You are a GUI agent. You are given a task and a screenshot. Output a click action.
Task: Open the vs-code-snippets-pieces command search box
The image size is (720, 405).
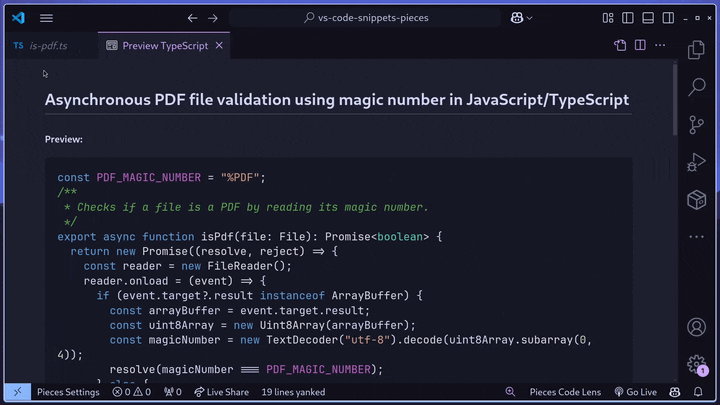pyautogui.click(x=365, y=18)
